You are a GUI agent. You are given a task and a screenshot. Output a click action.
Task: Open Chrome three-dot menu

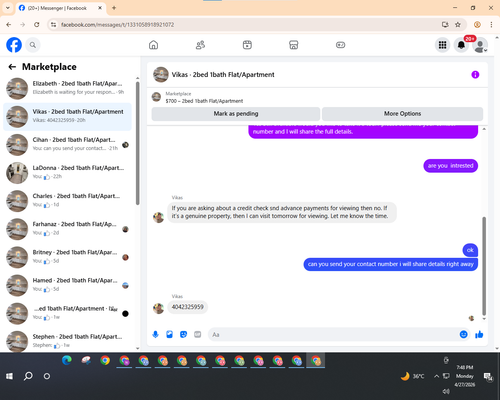(x=491, y=25)
